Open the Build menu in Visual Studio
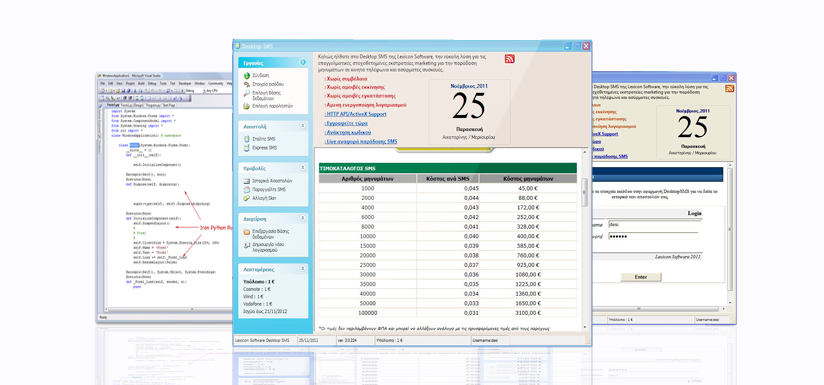Image resolution: width=824 pixels, height=385 pixels. [141, 84]
